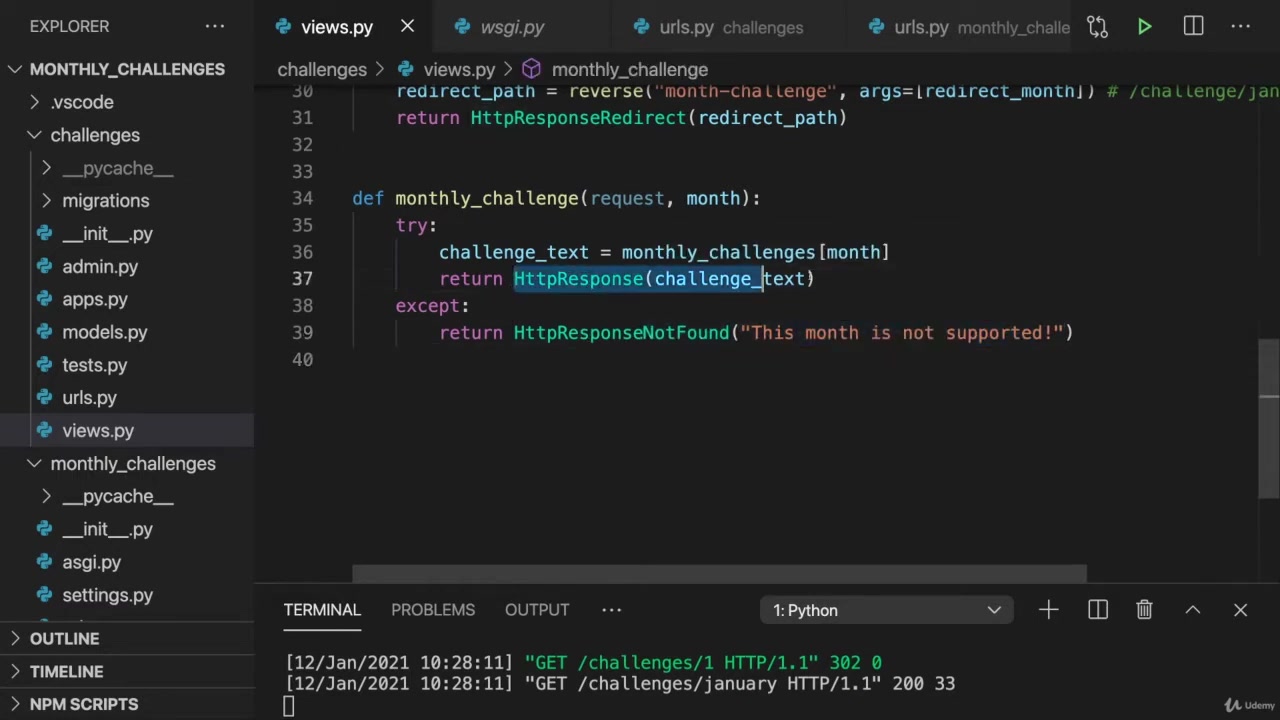This screenshot has height=720, width=1280.
Task: Click the split editor icon
Action: [x=1193, y=27]
